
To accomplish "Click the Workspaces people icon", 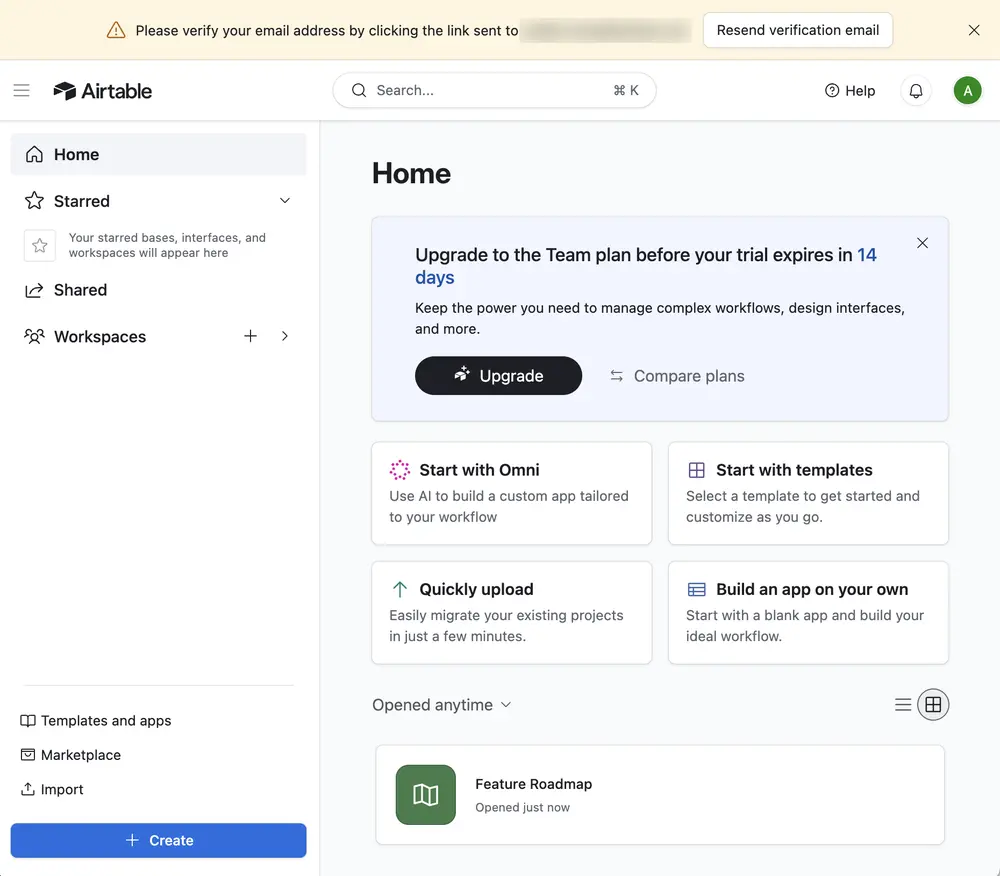I will (34, 336).
